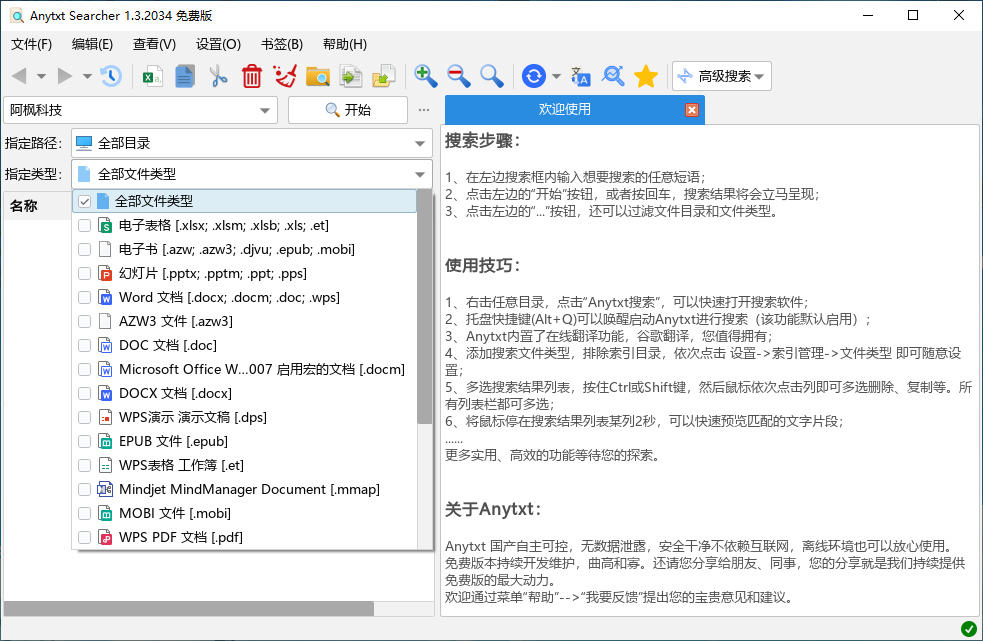Click the red trash delete icon

click(x=251, y=77)
